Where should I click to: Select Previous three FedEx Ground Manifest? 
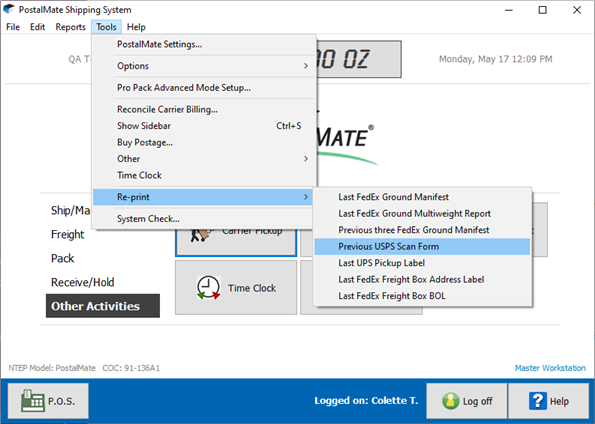pyautogui.click(x=422, y=230)
